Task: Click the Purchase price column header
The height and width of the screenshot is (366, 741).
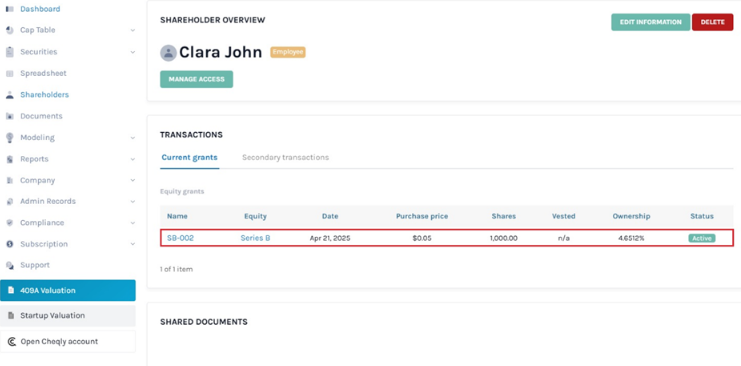Action: (422, 216)
